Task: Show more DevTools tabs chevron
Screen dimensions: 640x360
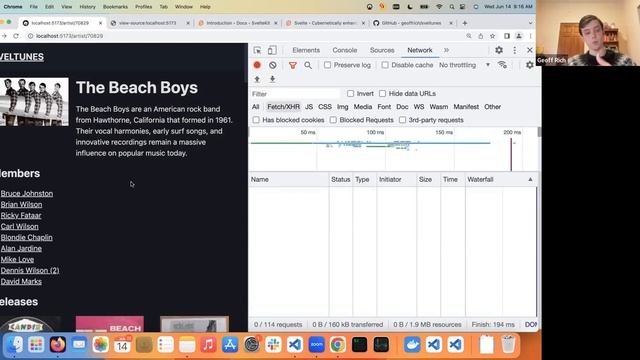Action: [446, 50]
